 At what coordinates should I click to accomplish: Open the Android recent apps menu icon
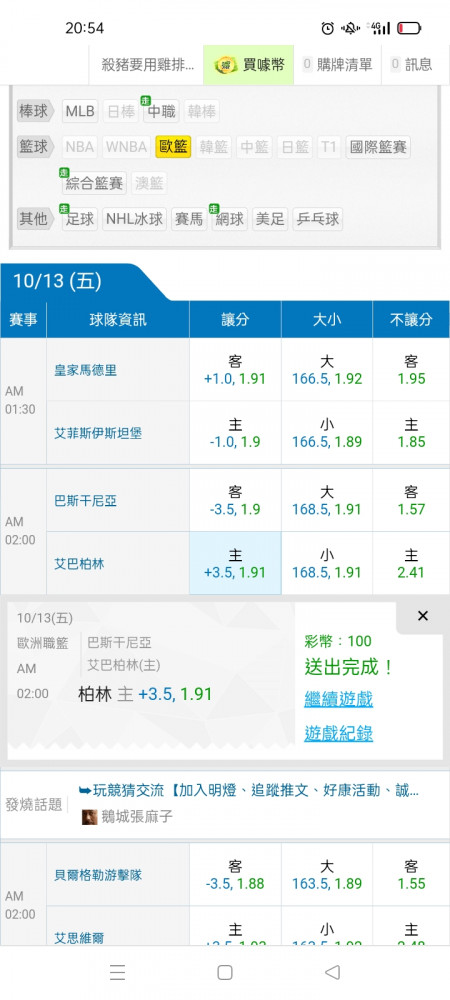pos(117,972)
